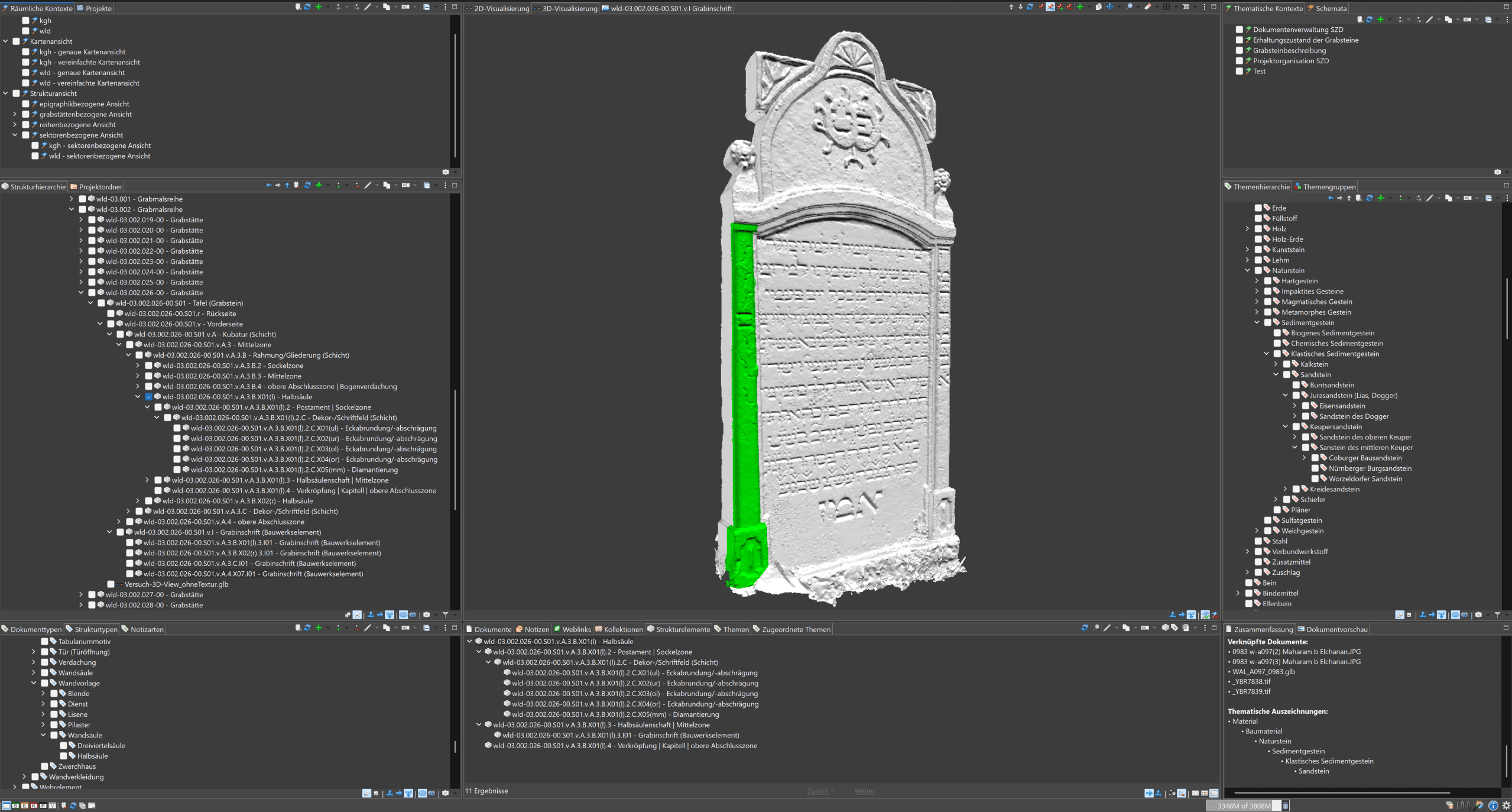Select wld-03.002.026-00.S01.r Rückseite tree item
The width and height of the screenshot is (1512, 812).
tap(180, 313)
